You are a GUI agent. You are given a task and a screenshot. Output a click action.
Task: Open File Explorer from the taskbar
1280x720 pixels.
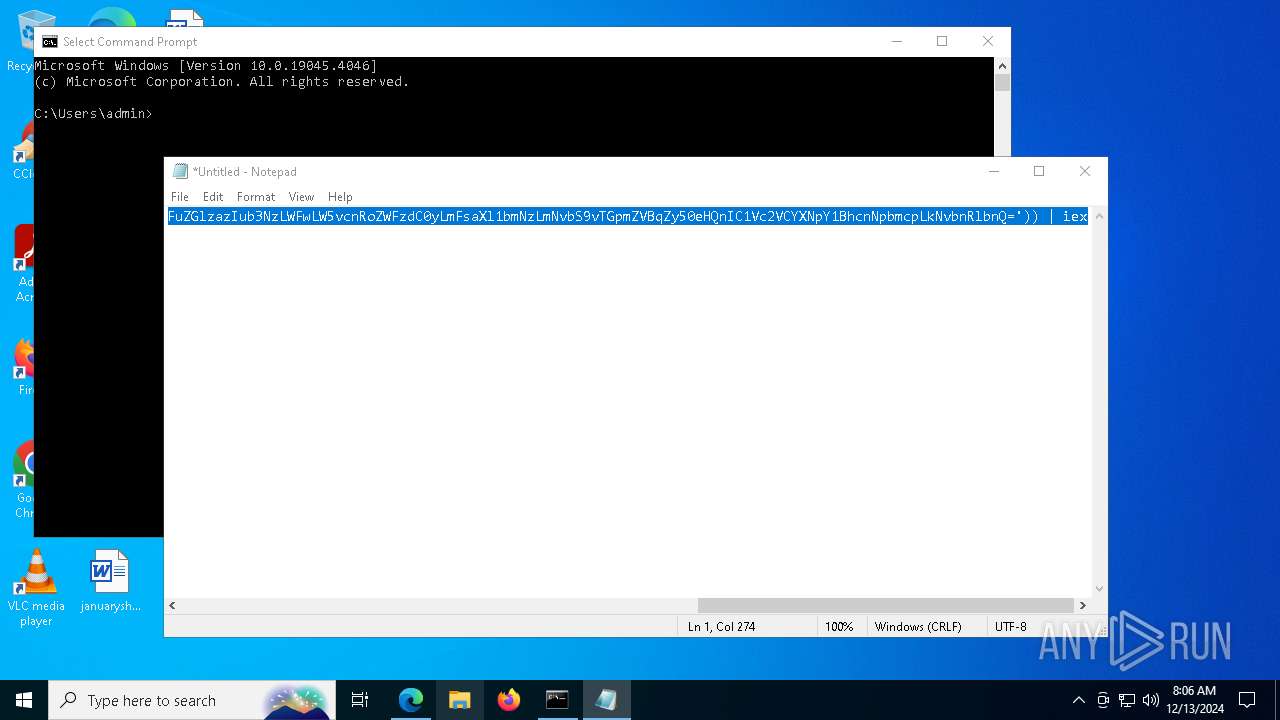460,700
